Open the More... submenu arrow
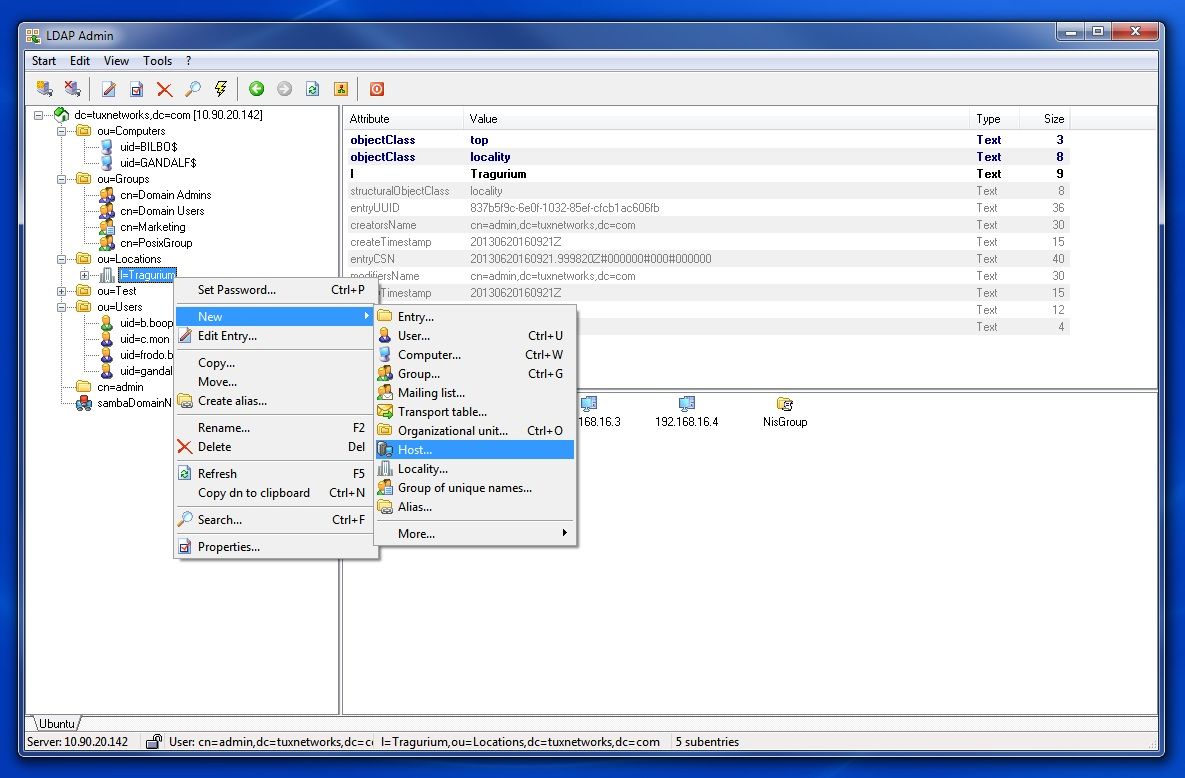This screenshot has height=778, width=1185. [x=565, y=533]
